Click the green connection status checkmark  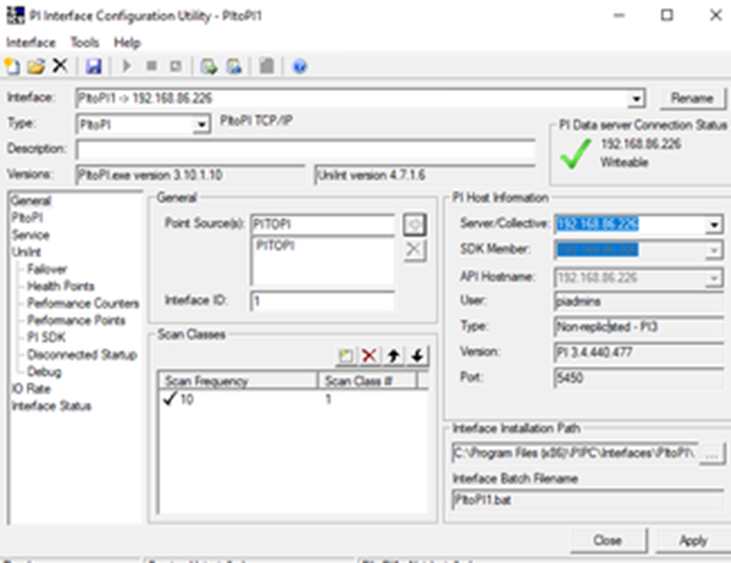click(x=576, y=154)
